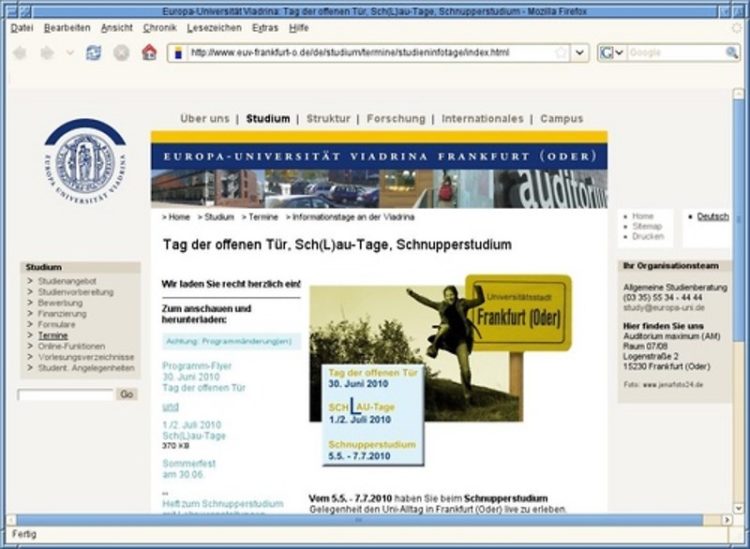Open the Forschung navigation tab
Image resolution: width=750 pixels, height=549 pixels.
[x=396, y=119]
